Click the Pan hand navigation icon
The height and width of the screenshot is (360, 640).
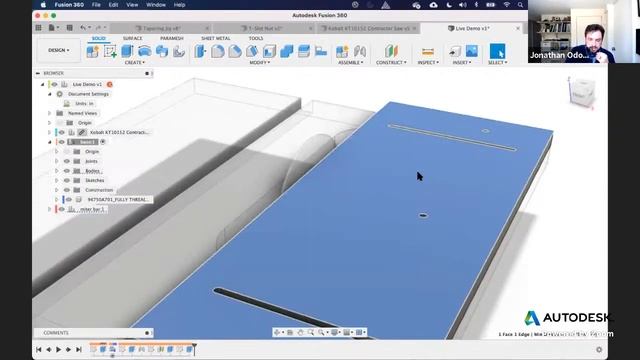(x=300, y=333)
